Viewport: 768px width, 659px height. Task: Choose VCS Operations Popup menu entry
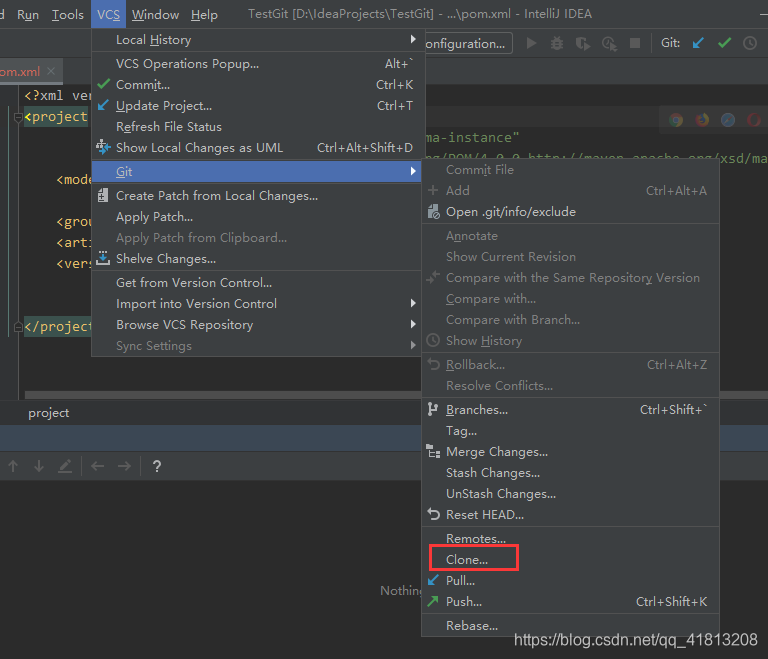[256, 64]
